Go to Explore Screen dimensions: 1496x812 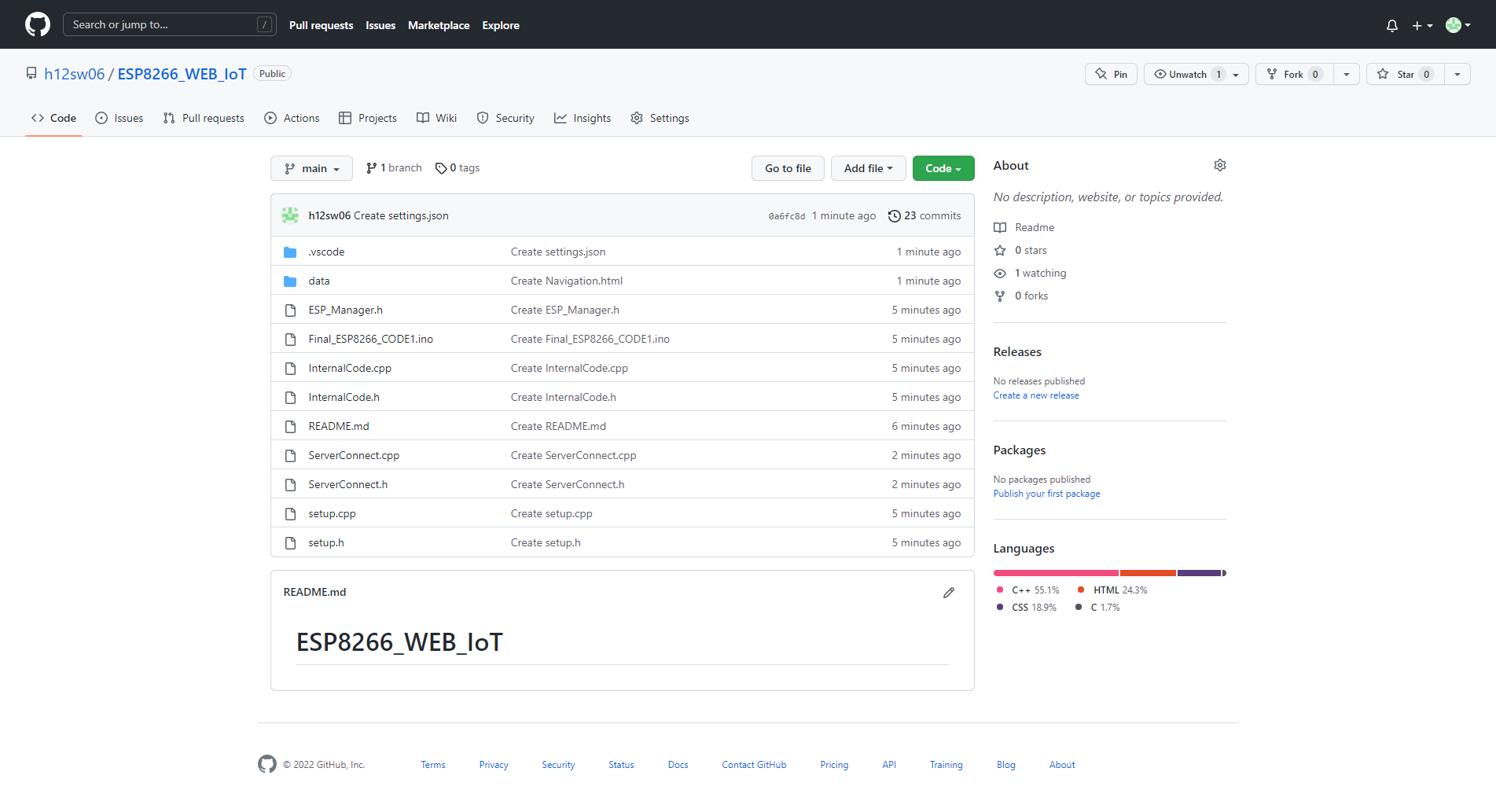pos(501,25)
